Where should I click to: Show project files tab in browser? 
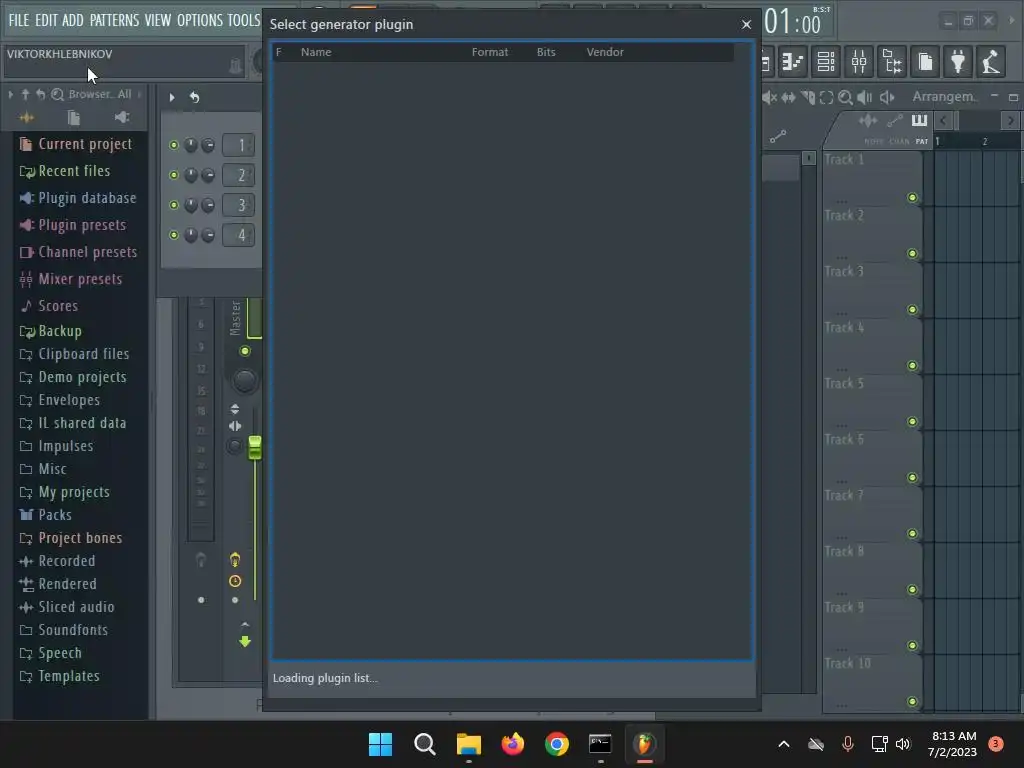coord(74,118)
